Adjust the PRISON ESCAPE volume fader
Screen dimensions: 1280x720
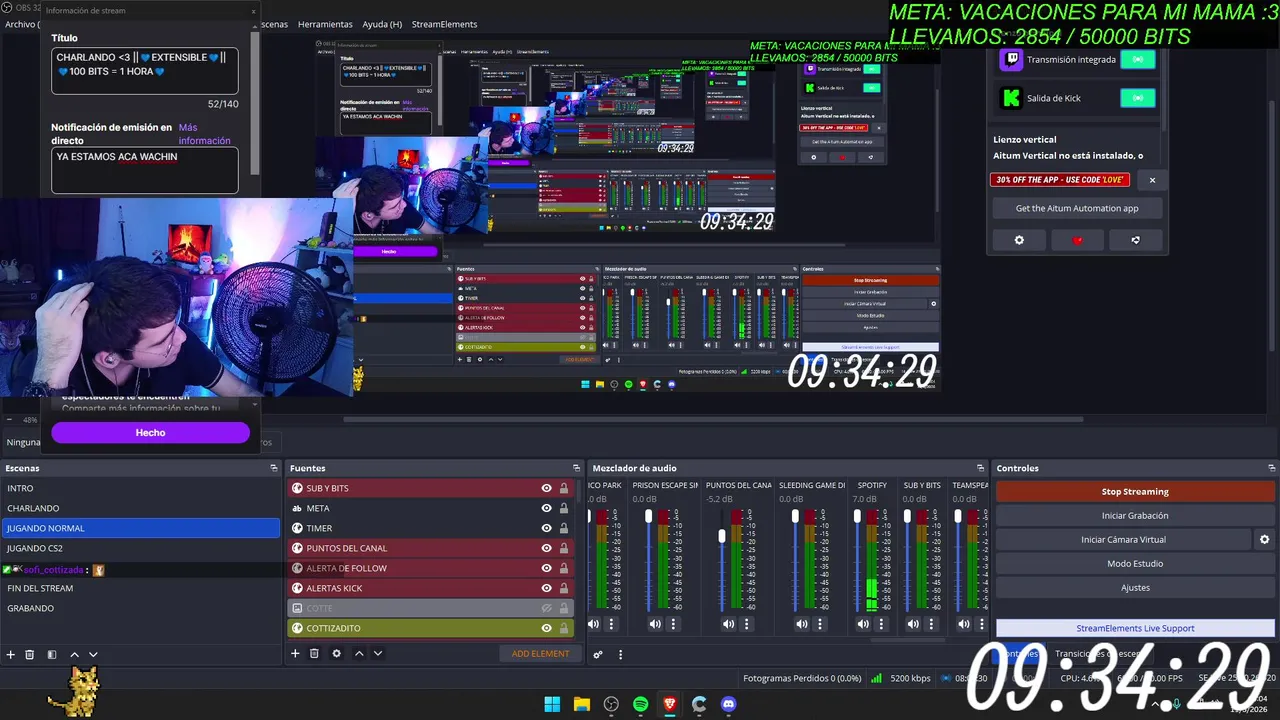tap(649, 516)
